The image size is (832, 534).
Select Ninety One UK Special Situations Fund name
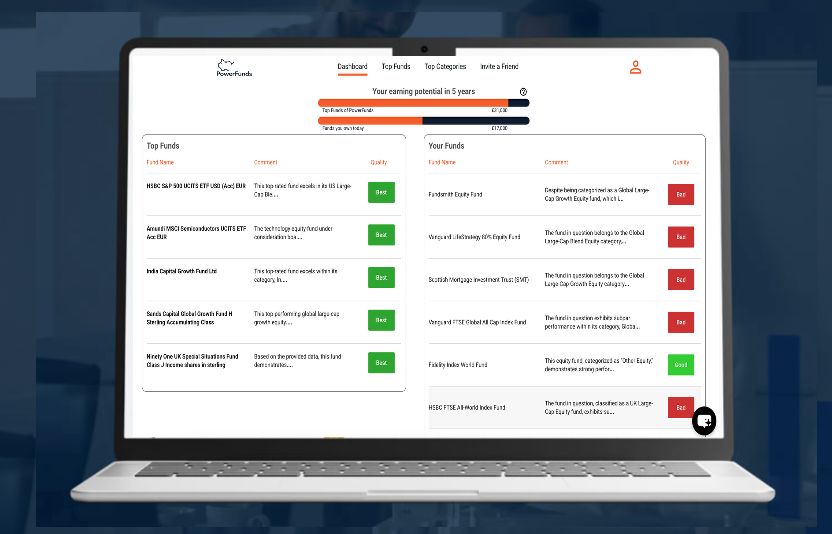[x=192, y=360]
